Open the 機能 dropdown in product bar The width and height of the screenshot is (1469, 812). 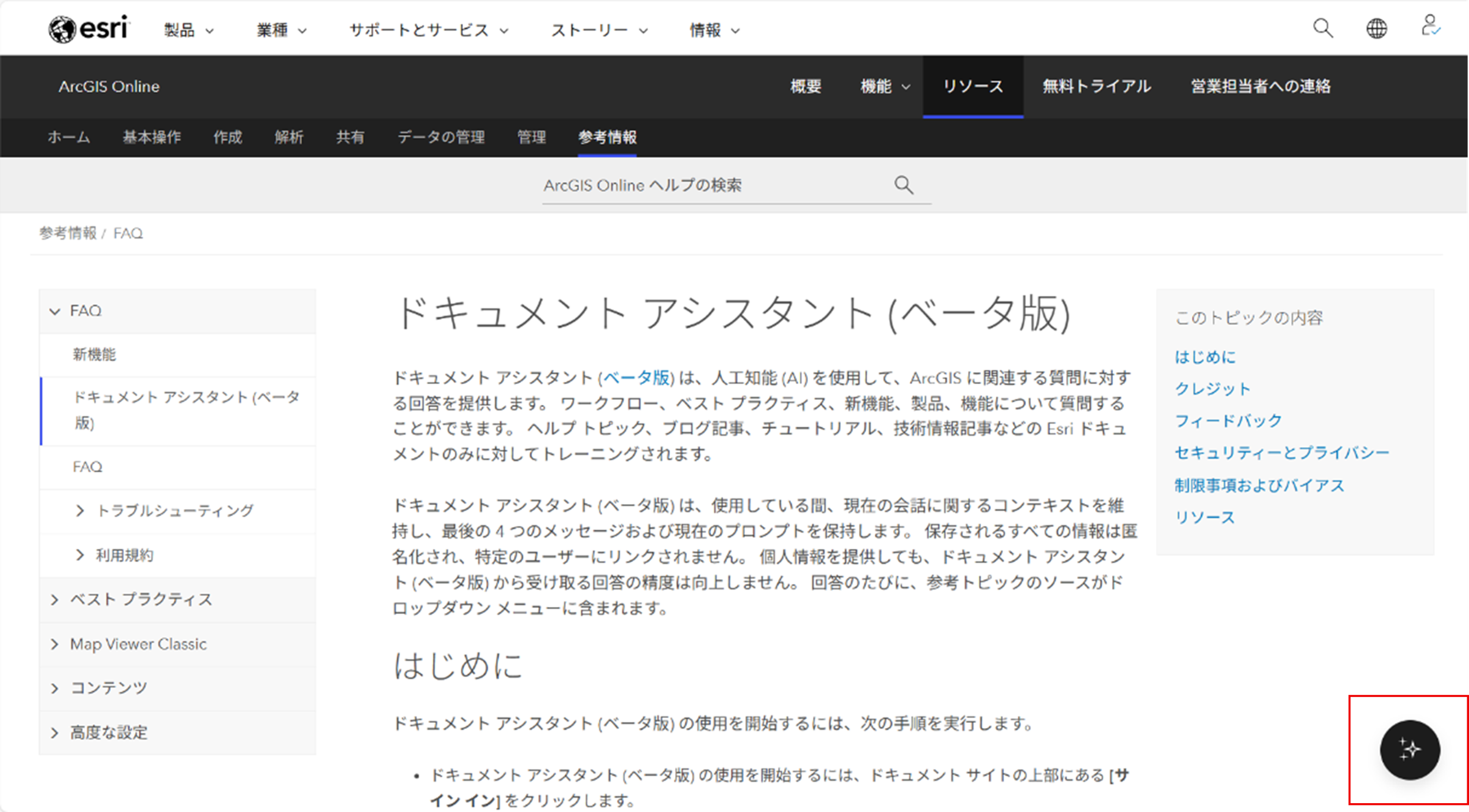(x=884, y=87)
